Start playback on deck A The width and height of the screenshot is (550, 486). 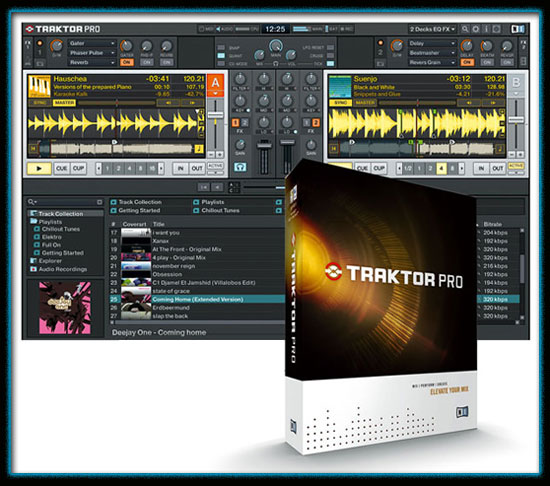point(39,168)
